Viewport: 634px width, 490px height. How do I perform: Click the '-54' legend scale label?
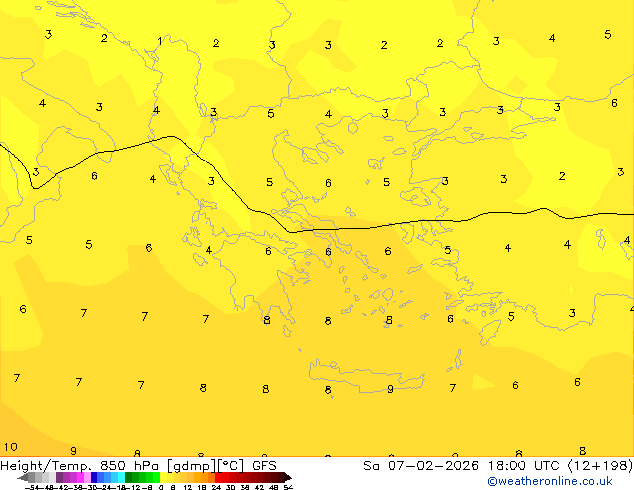coord(31,487)
